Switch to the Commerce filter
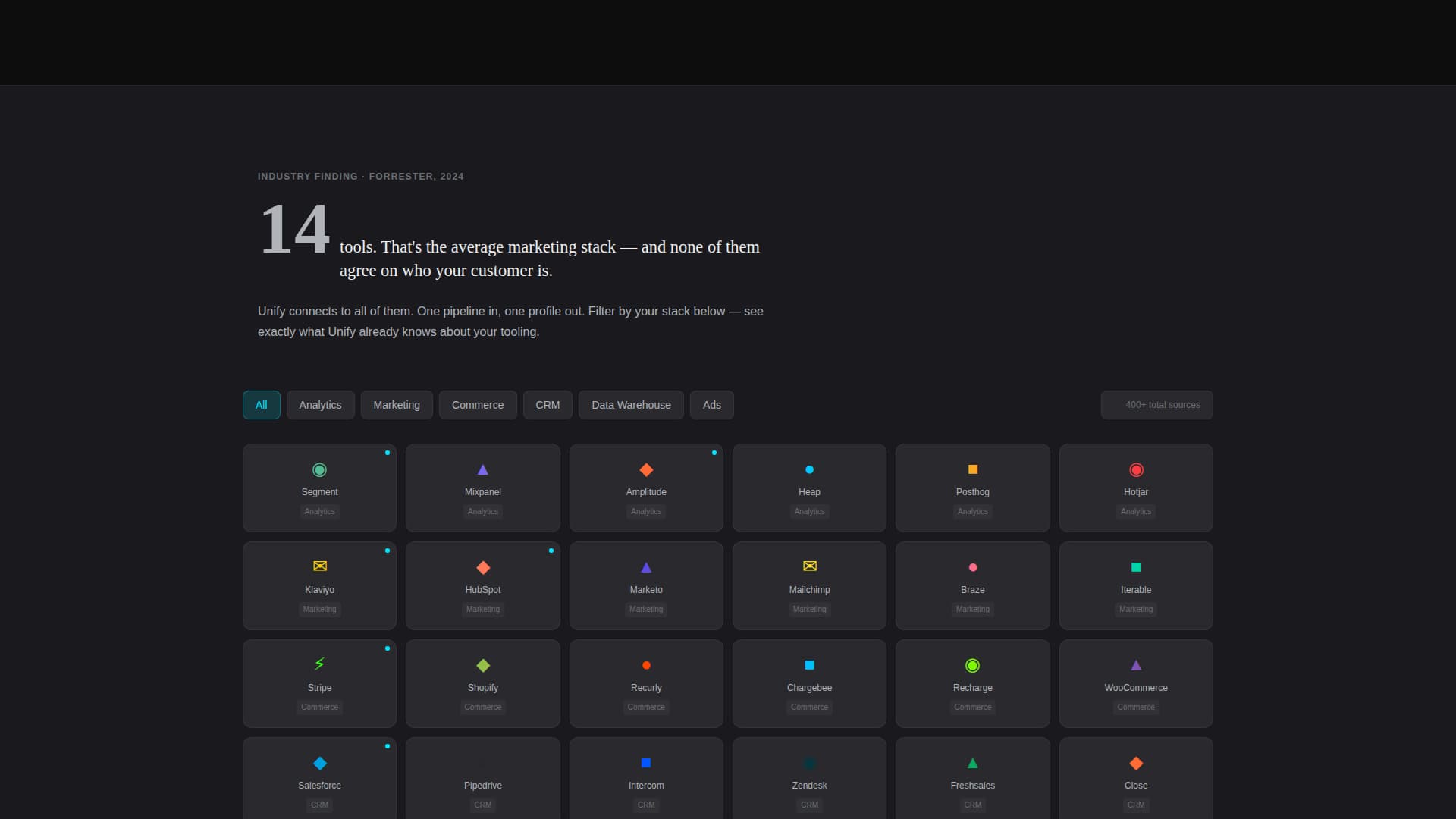This screenshot has height=819, width=1456. coord(478,405)
